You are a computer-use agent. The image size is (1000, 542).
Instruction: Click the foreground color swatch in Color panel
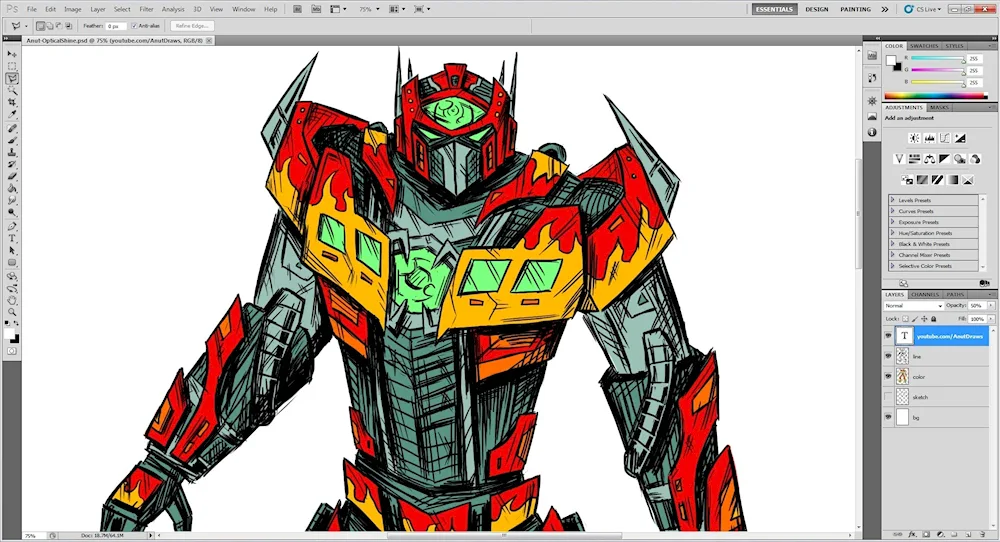tap(891, 60)
